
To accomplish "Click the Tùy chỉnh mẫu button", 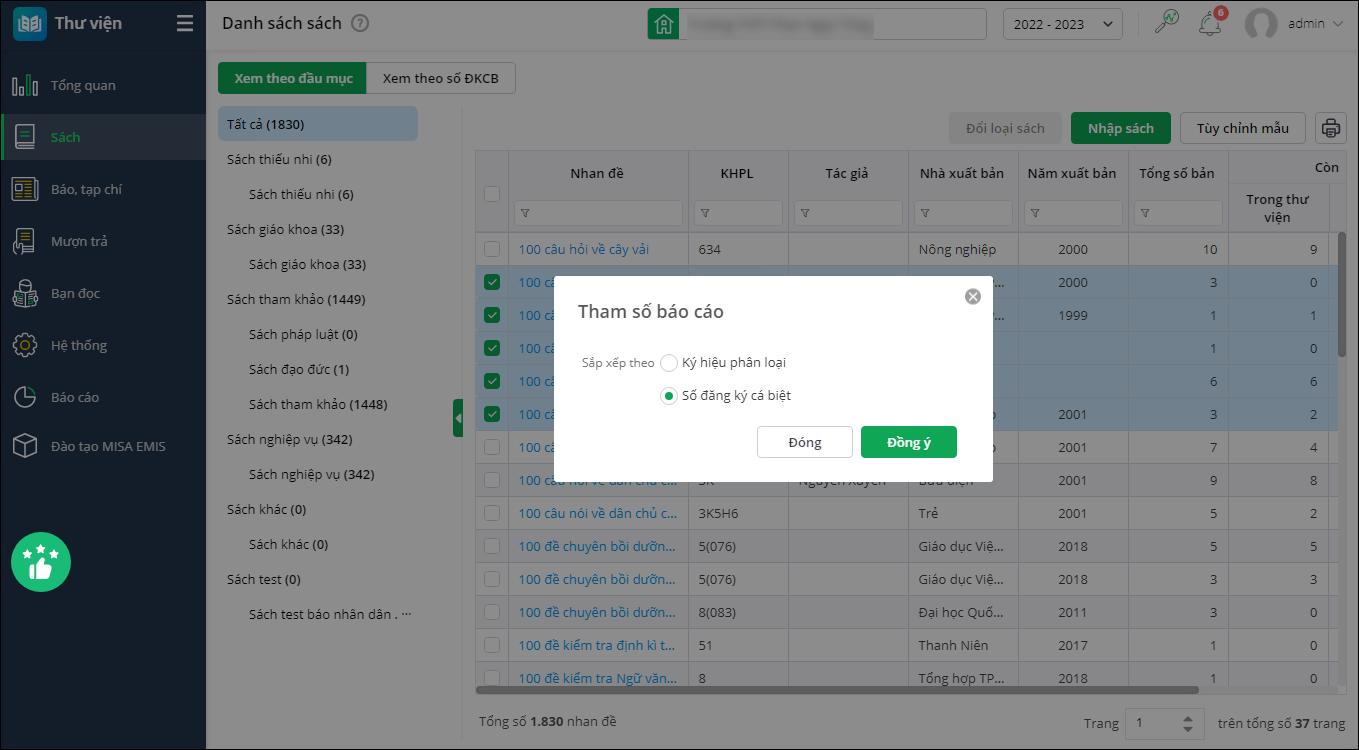I will (1243, 128).
